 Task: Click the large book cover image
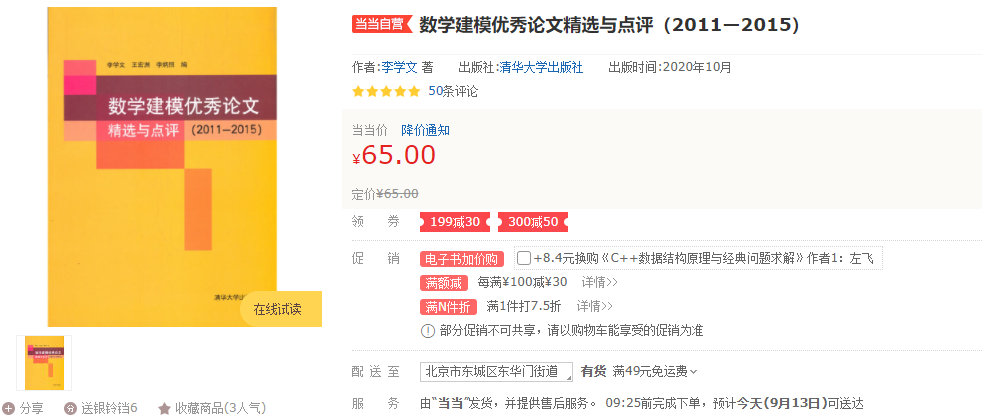(162, 167)
